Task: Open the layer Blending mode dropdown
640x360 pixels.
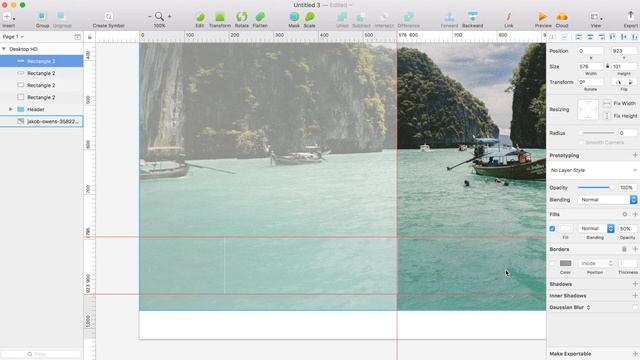Action: click(x=607, y=200)
